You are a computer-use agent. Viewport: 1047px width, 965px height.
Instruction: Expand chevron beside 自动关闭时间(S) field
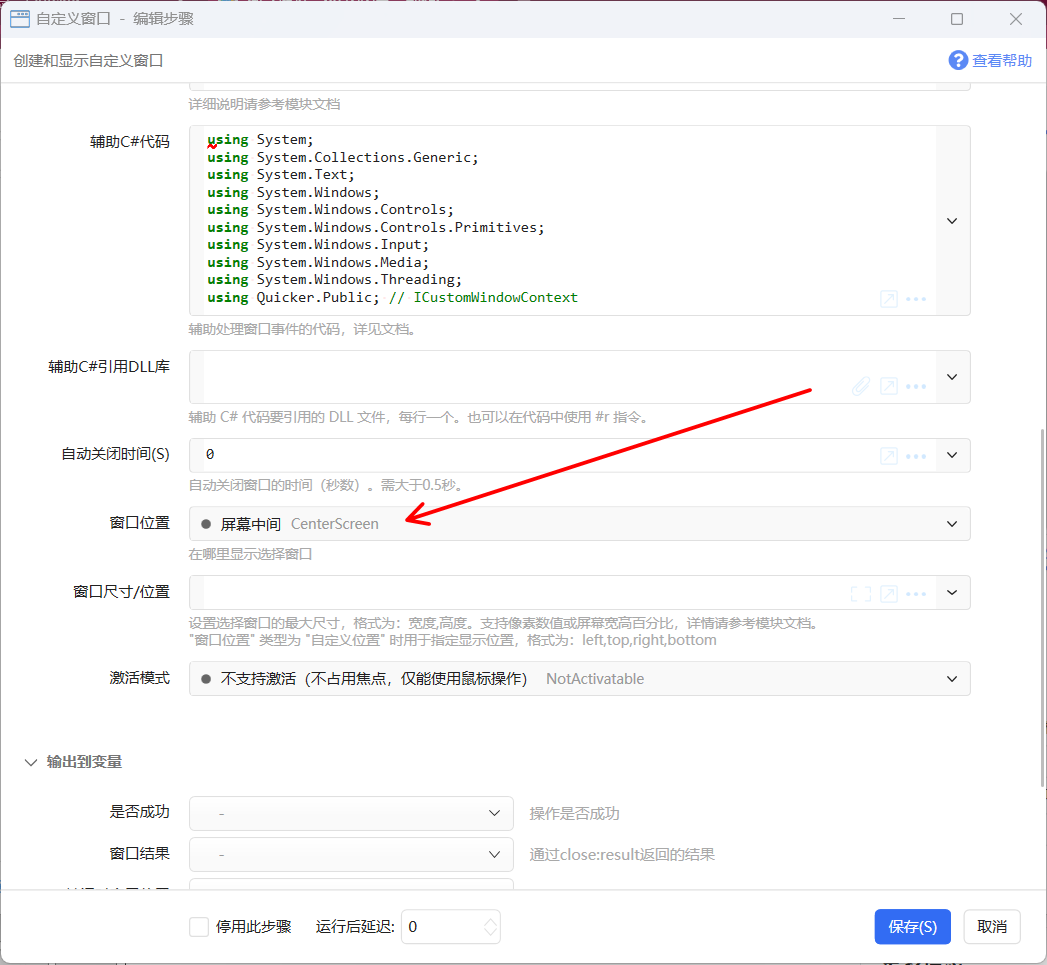click(952, 455)
